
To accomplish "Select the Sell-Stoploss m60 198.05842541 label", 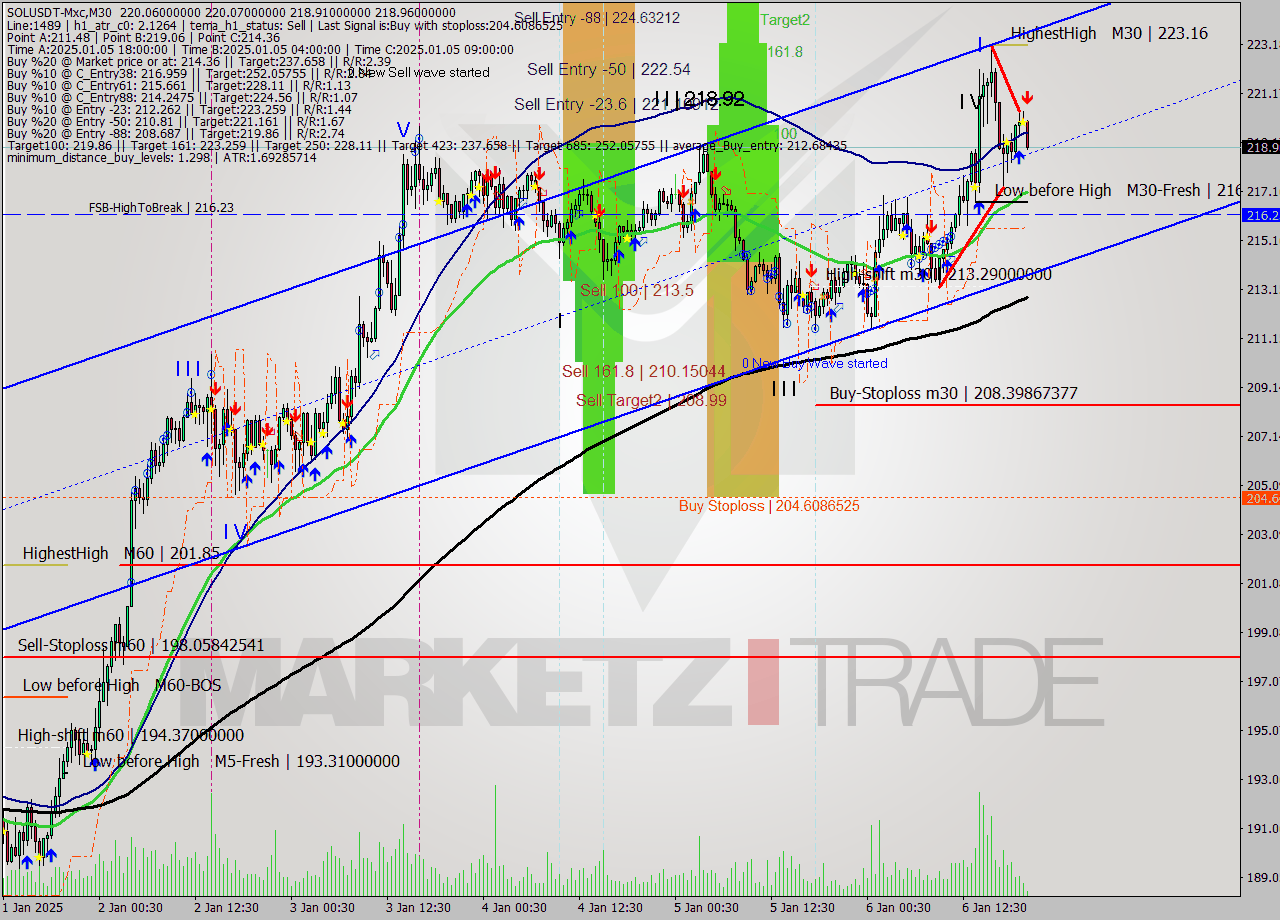I will coord(141,645).
